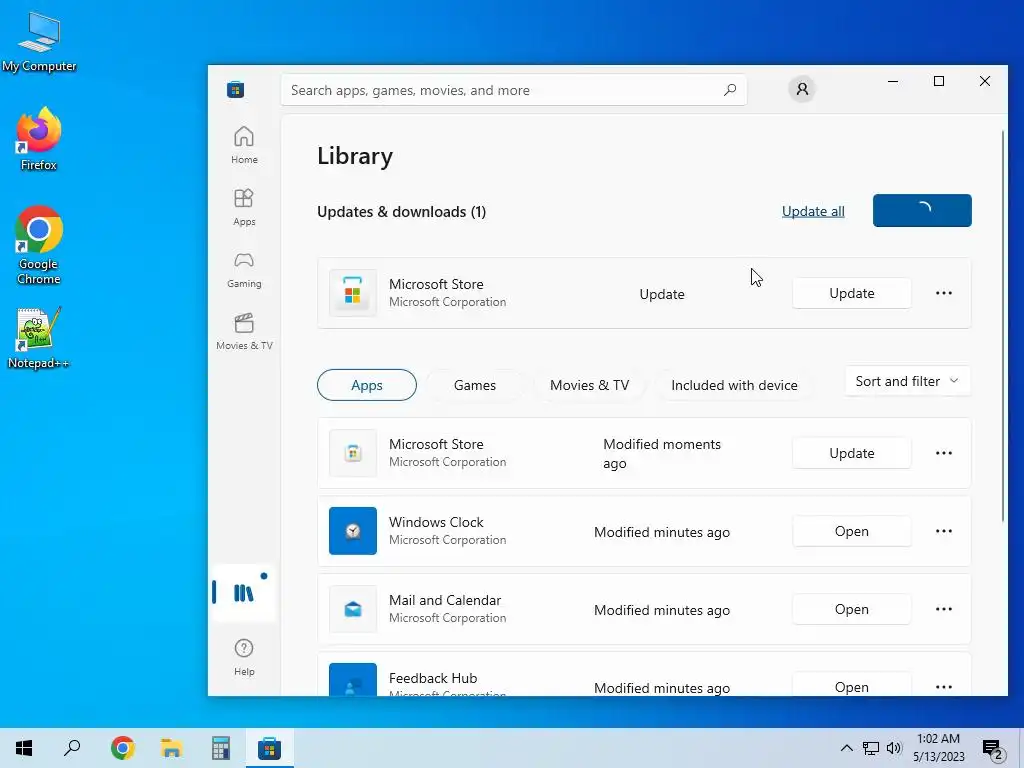Click the search magnifier icon in Store
This screenshot has height=768, width=1024.
[x=729, y=89]
